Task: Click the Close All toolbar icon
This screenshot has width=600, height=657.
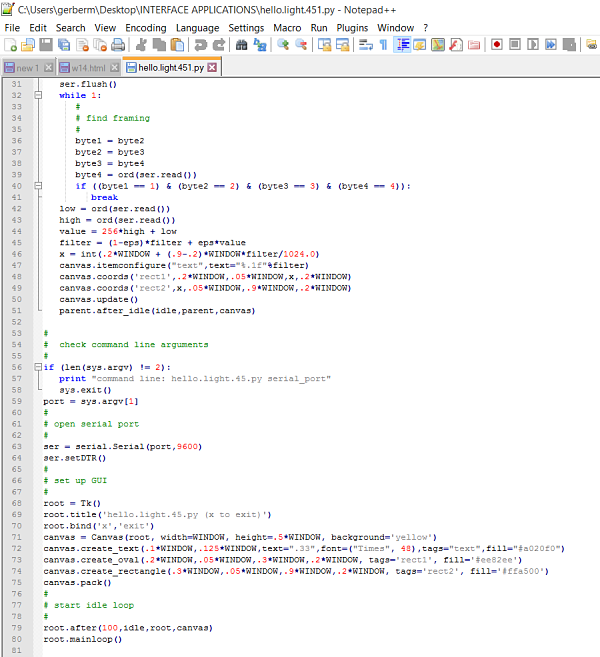Action: 100,44
